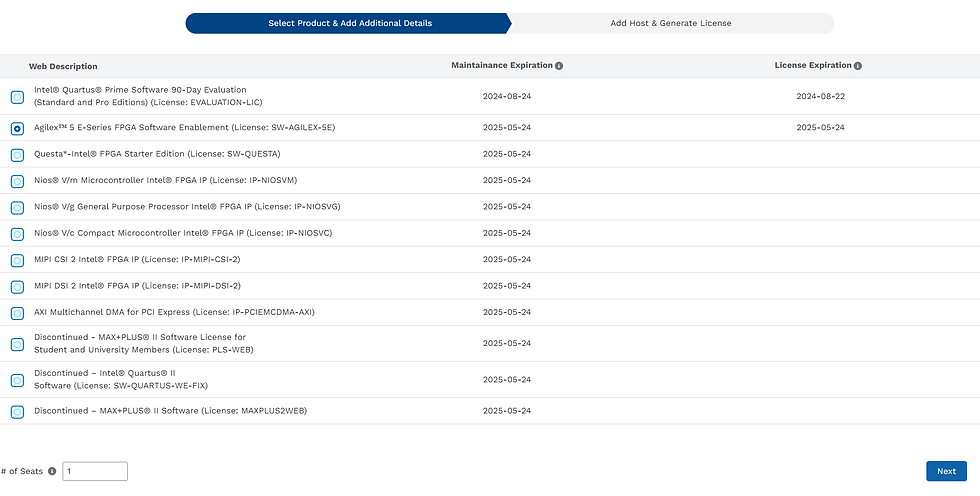This screenshot has width=980, height=496.
Task: Click the # of Seats info icon
Action: [x=52, y=472]
